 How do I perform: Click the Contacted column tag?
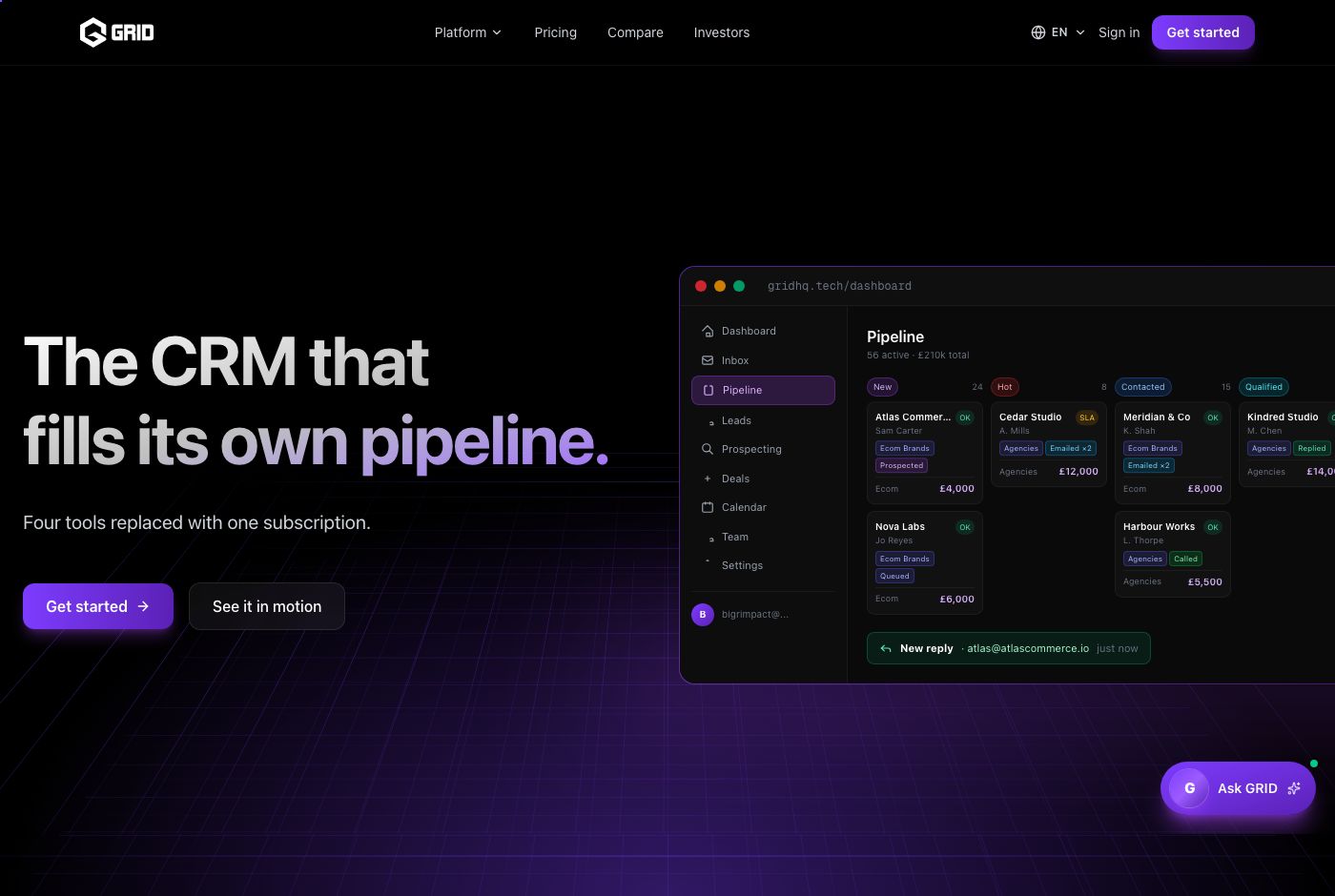click(1143, 387)
